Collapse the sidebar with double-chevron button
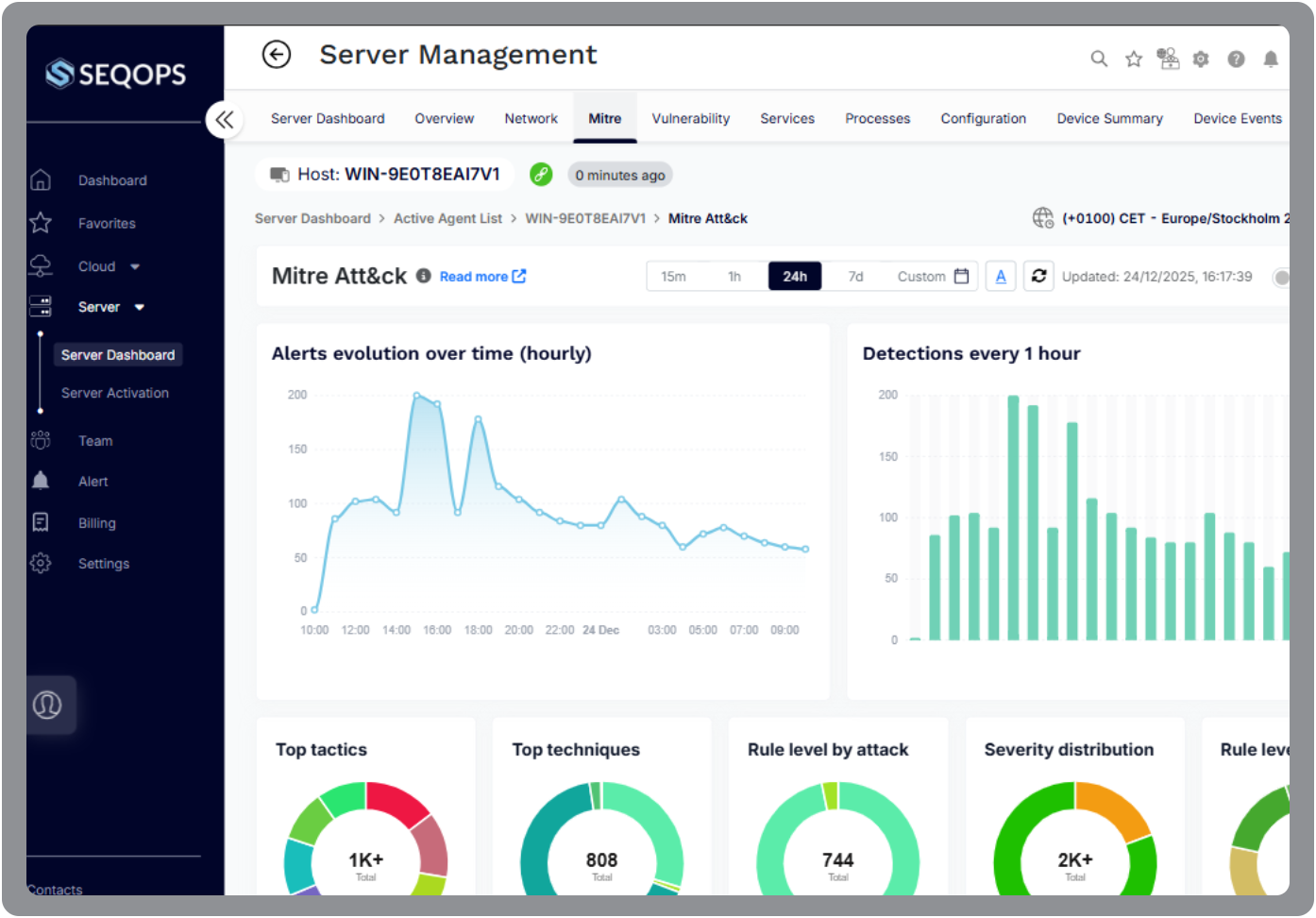 (x=225, y=119)
